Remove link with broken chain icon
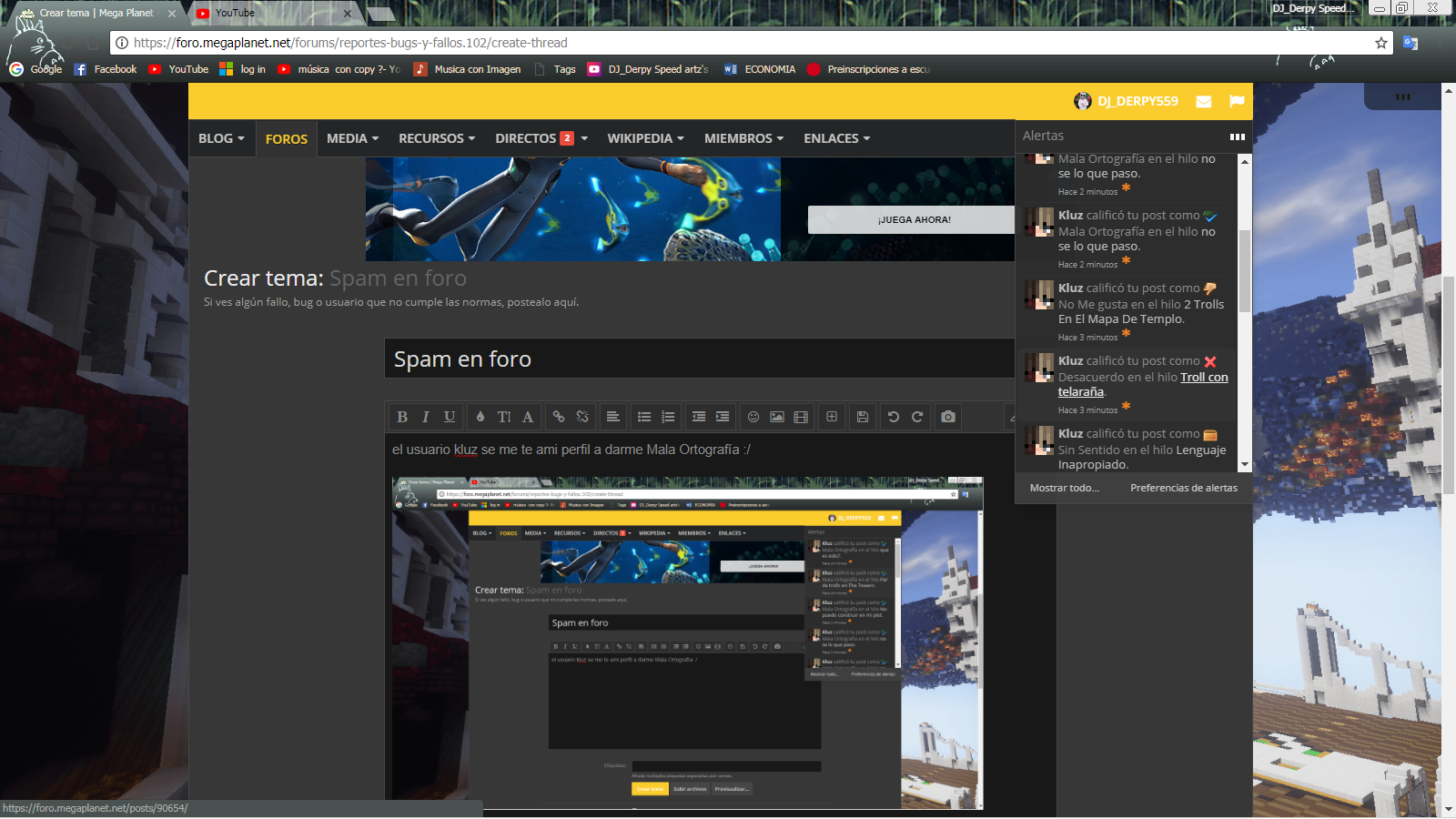The height and width of the screenshot is (819, 1456). 582,417
